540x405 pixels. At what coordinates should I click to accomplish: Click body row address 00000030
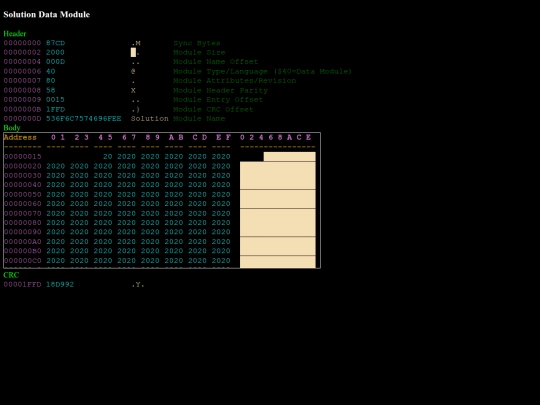point(22,175)
